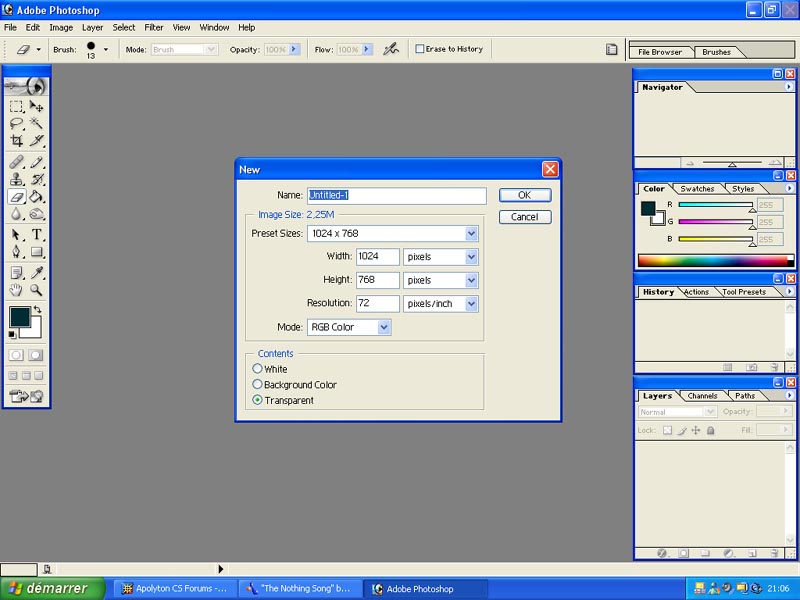Select the Path Selection tool
The height and width of the screenshot is (600, 800).
click(x=16, y=235)
